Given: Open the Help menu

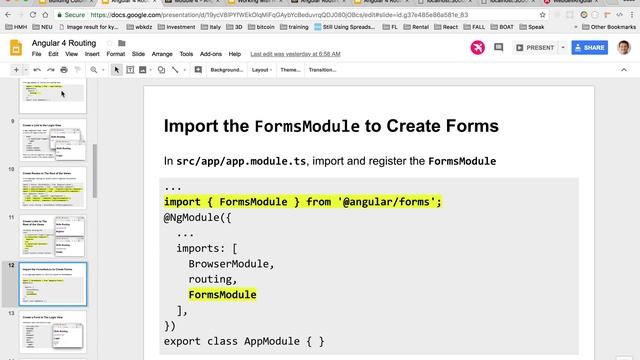Looking at the screenshot, I should [235, 54].
